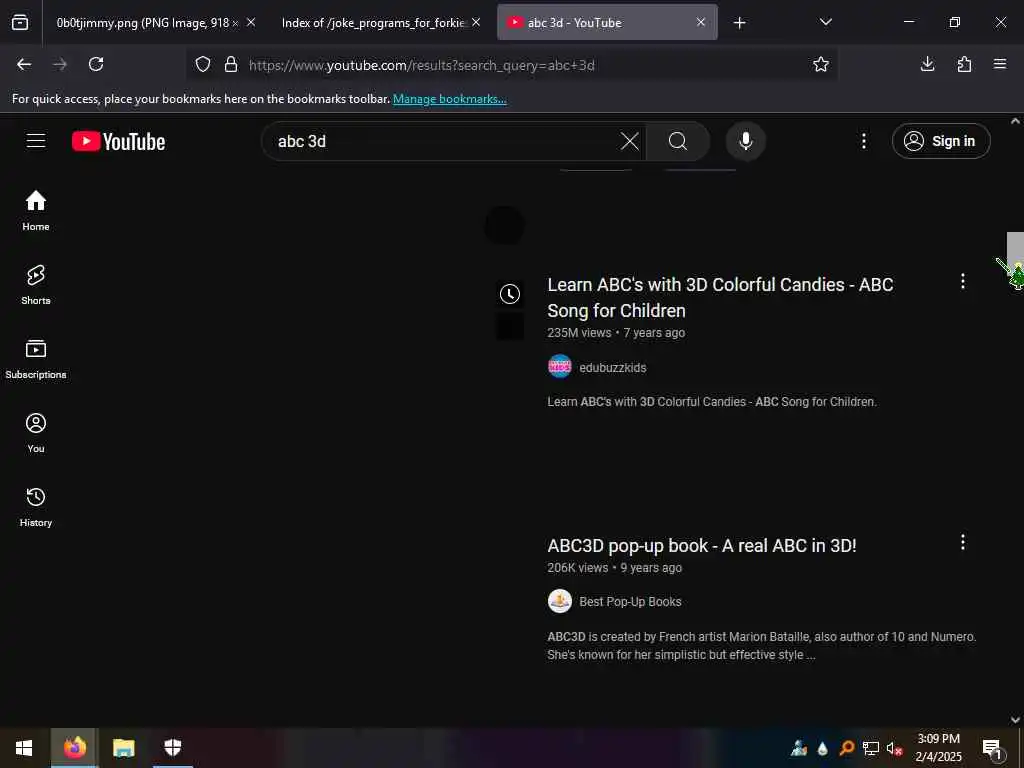Screen dimensions: 1024x768
Task: Close the Index of /joke_programs tab
Action: [x=476, y=23]
